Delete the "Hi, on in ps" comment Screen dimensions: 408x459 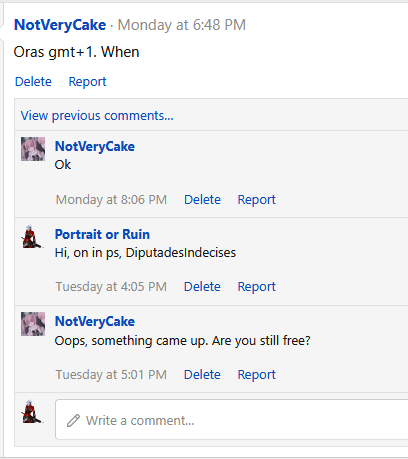pos(202,287)
